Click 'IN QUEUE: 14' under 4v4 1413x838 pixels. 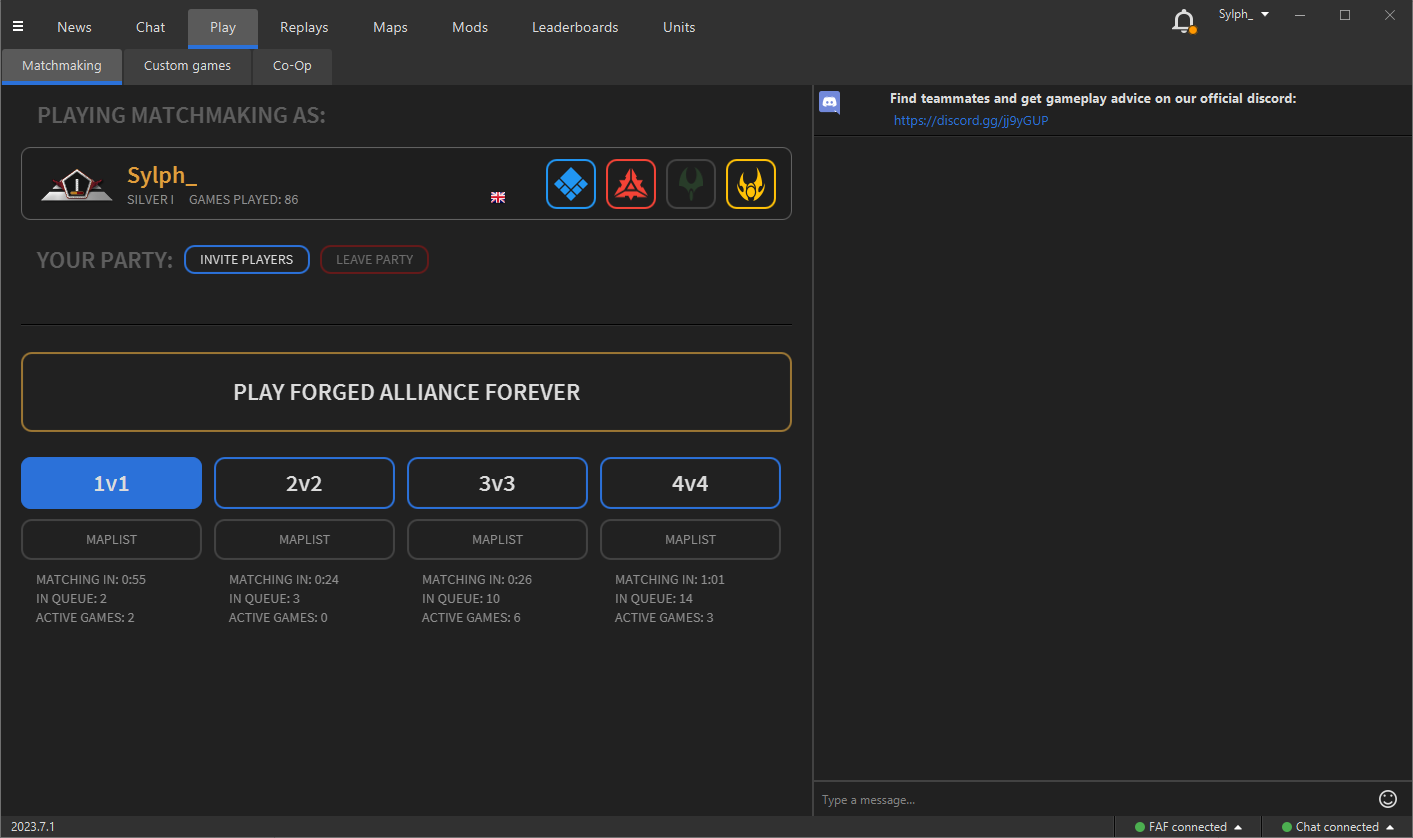[654, 599]
